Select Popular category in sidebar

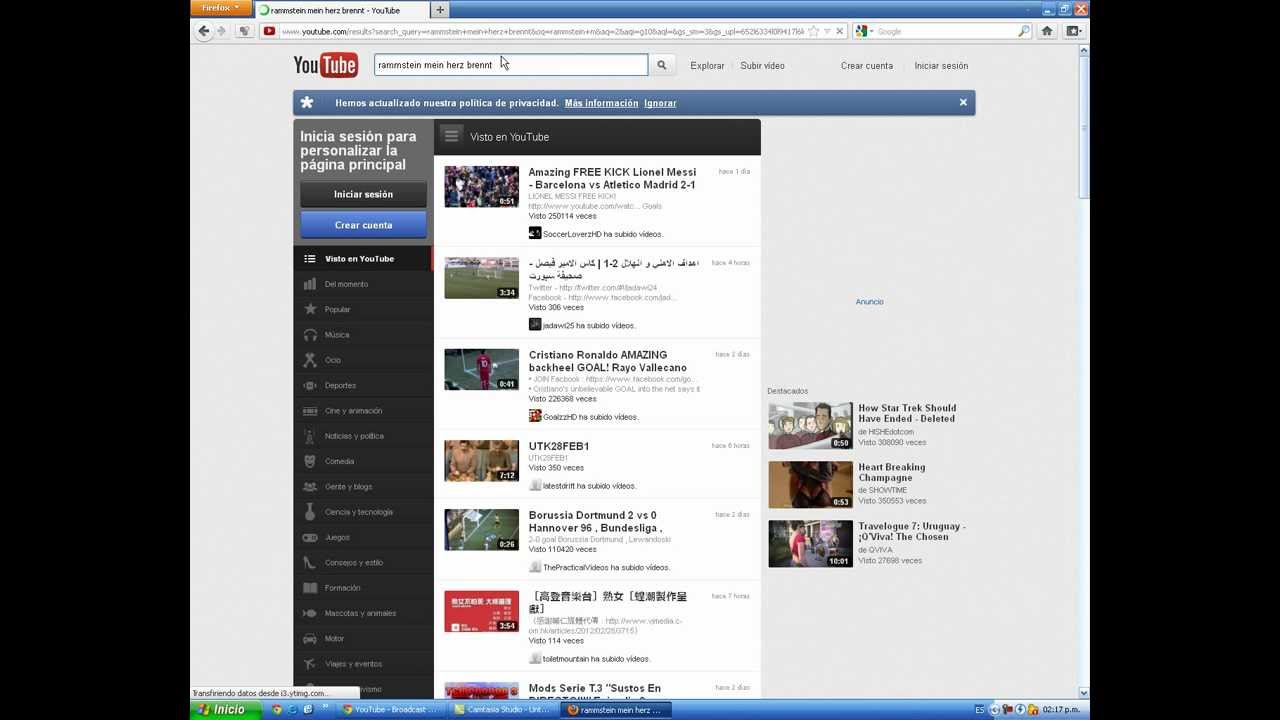click(364, 309)
